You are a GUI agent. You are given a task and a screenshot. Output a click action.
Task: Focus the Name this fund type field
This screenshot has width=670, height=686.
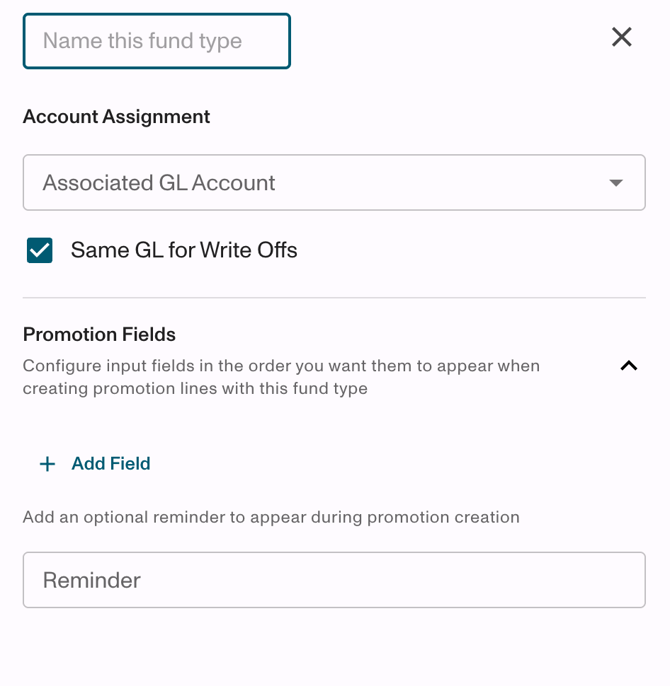tap(157, 41)
